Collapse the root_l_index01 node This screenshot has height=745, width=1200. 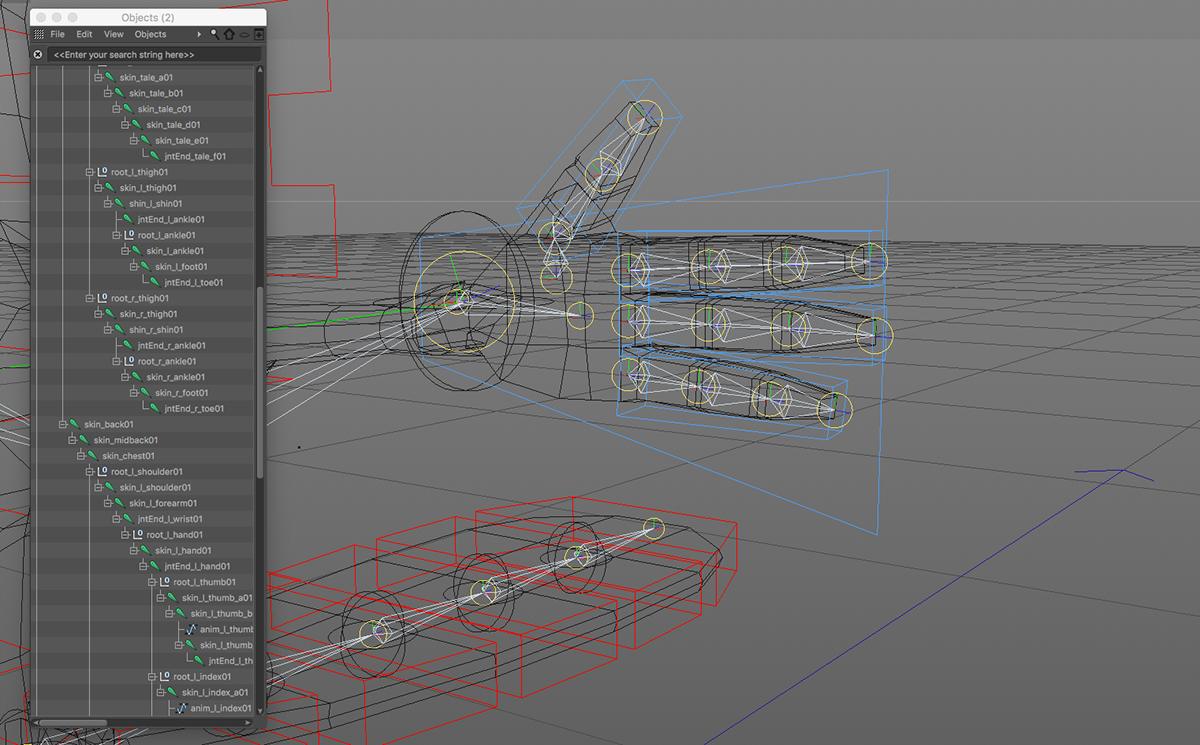[152, 677]
